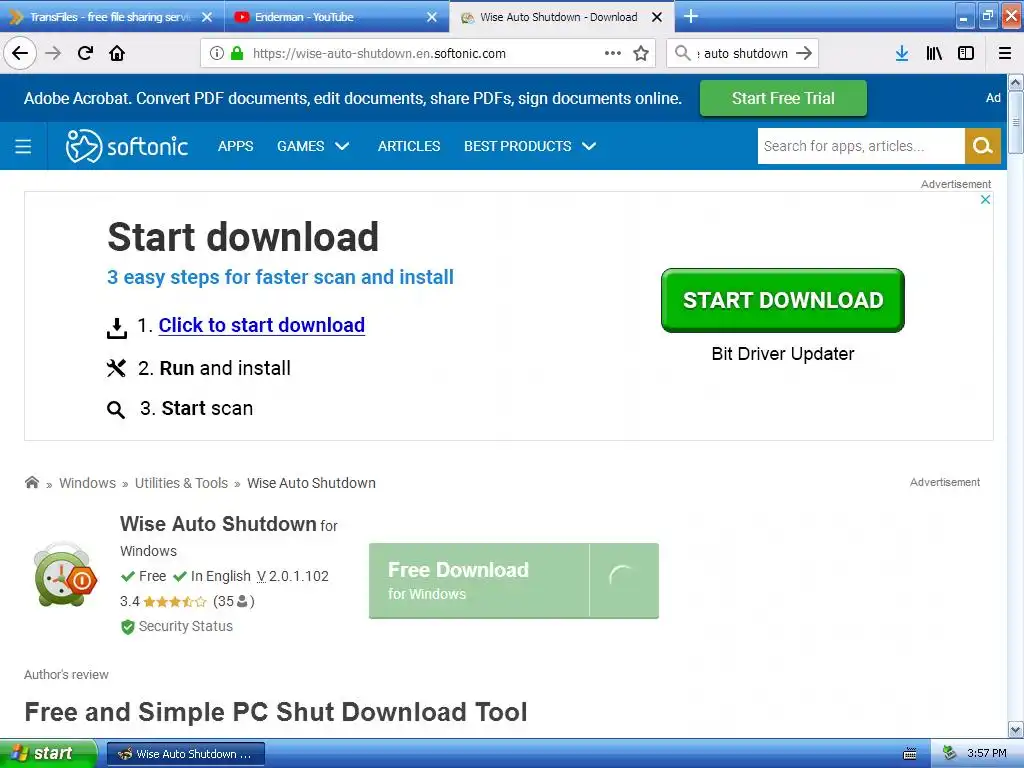Open the library bookshelf icon
1024x768 pixels.
(934, 53)
